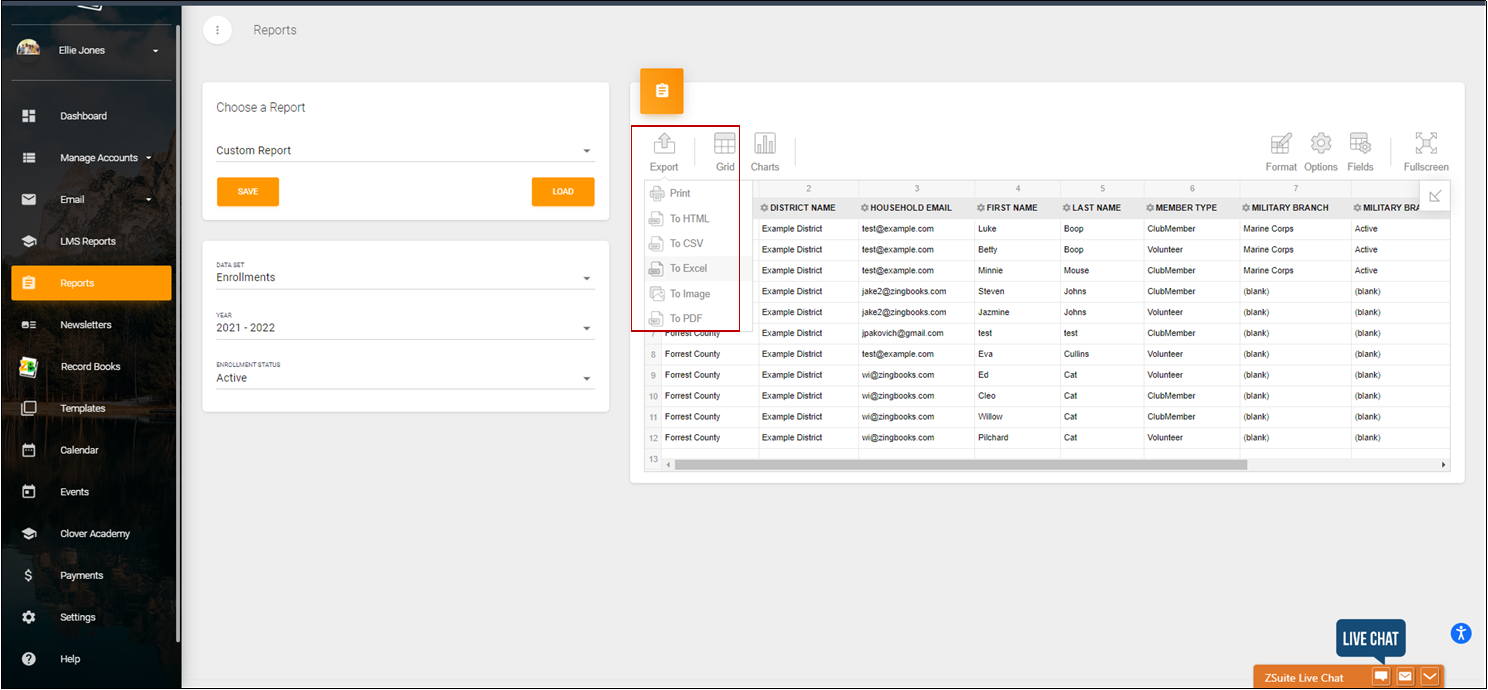Click the DISTRICT NAME column gear
Image resolution: width=1488 pixels, height=690 pixels.
tap(765, 208)
